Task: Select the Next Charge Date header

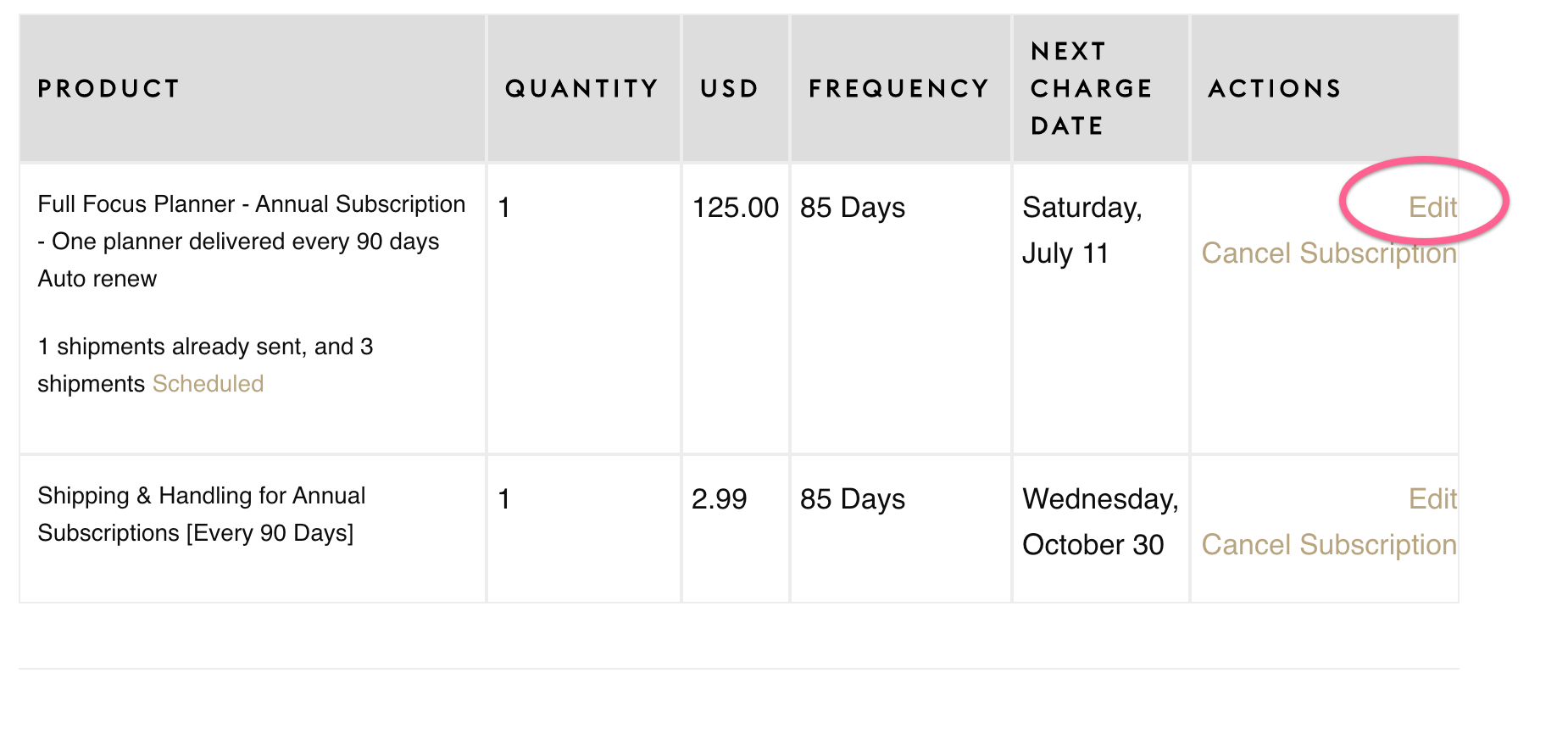Action: coord(1091,89)
